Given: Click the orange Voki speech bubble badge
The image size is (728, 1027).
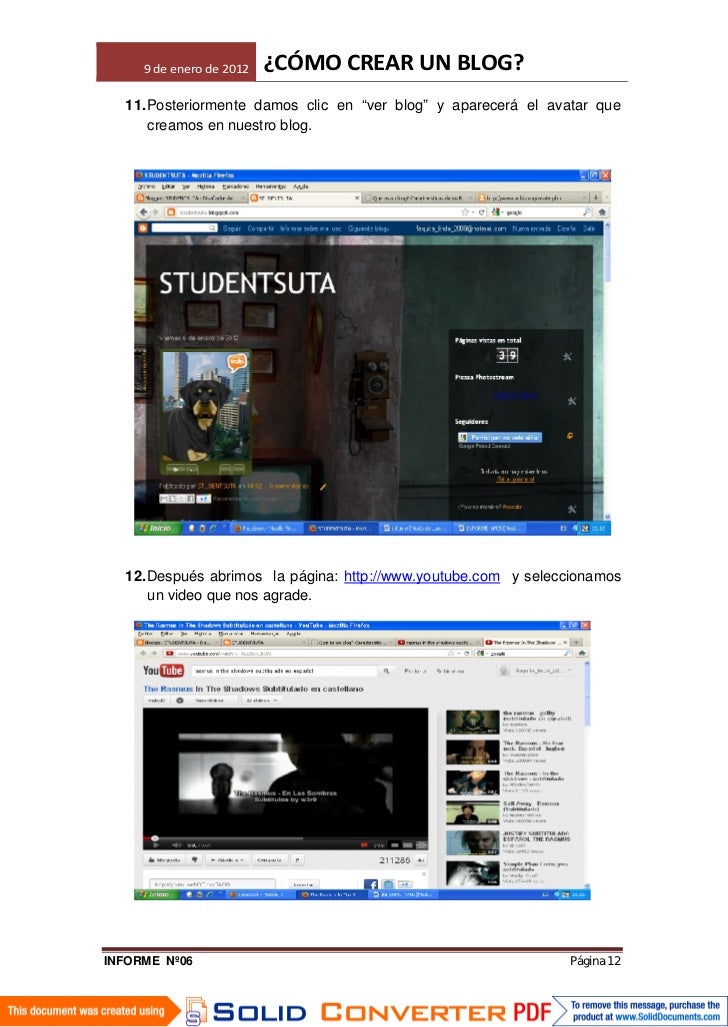Looking at the screenshot, I should tap(237, 362).
